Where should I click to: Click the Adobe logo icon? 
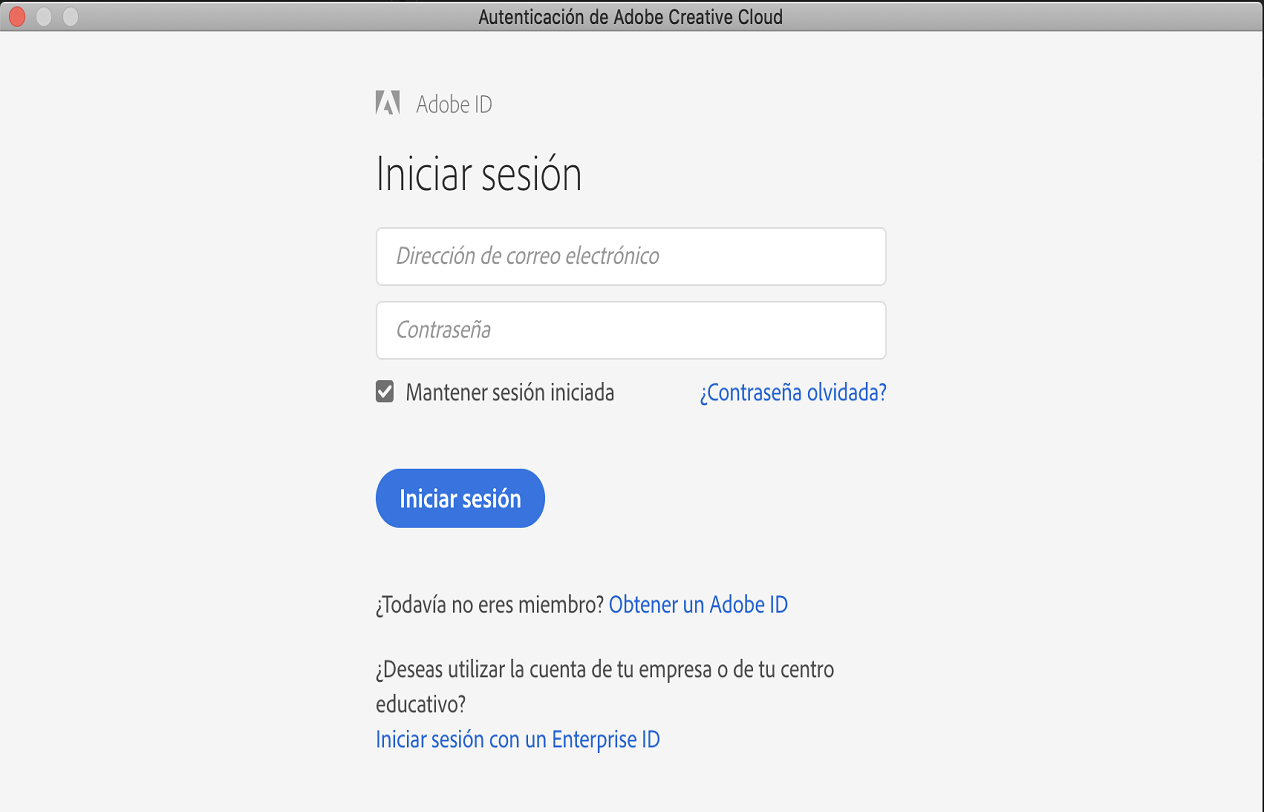click(388, 103)
